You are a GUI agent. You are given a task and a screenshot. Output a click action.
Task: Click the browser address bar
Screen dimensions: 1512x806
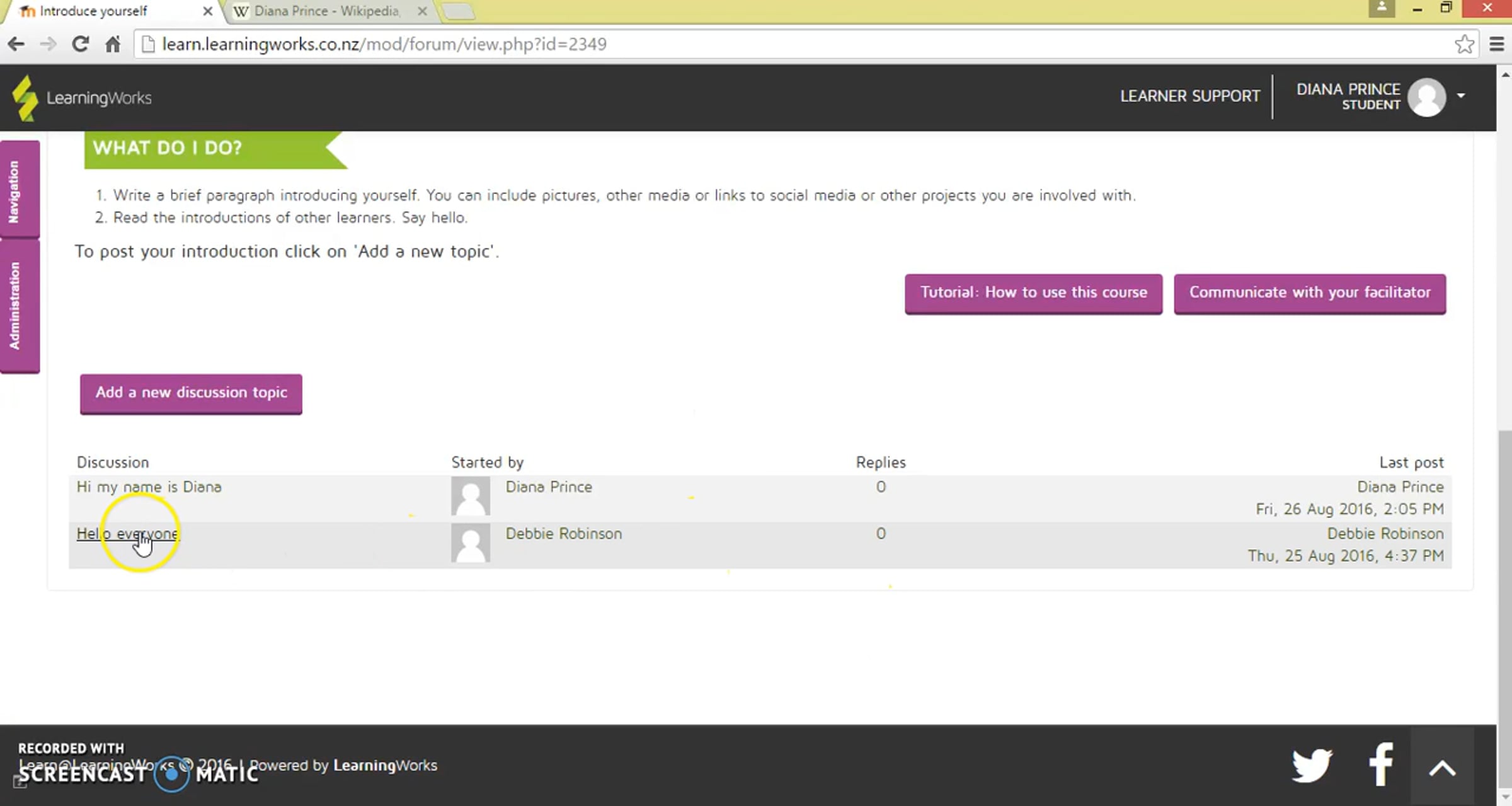click(756, 44)
